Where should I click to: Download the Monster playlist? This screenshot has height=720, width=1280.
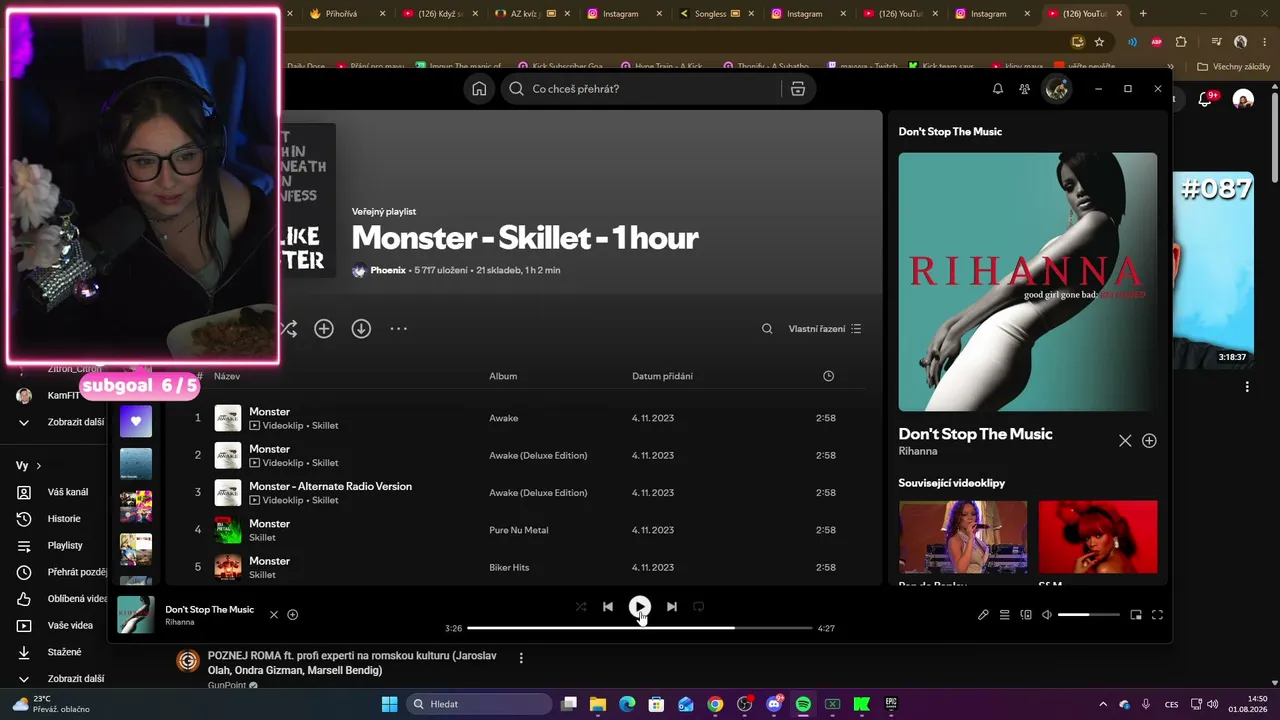coord(361,329)
